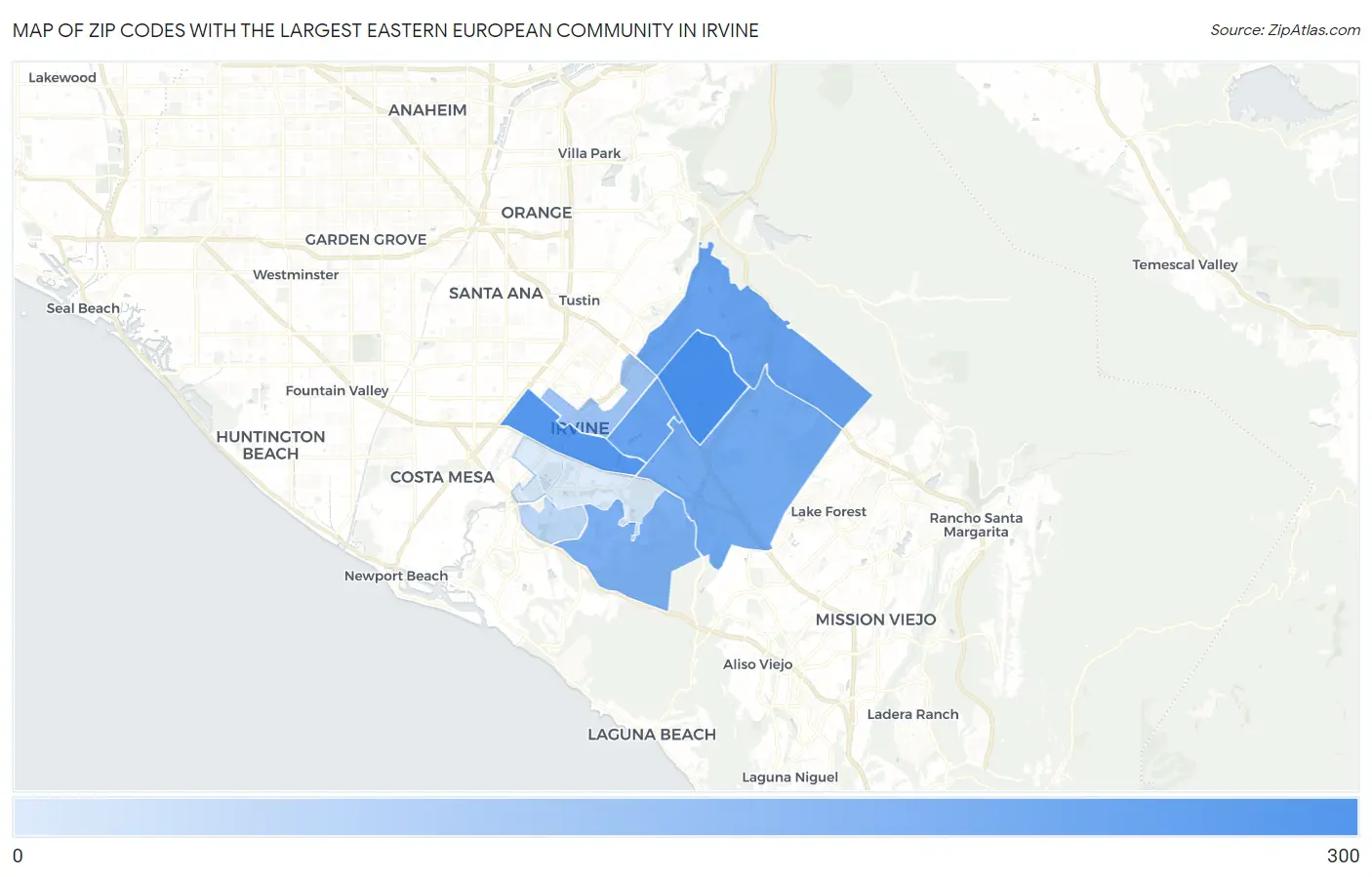Click the Rancho Santa Margarita label

click(976, 525)
